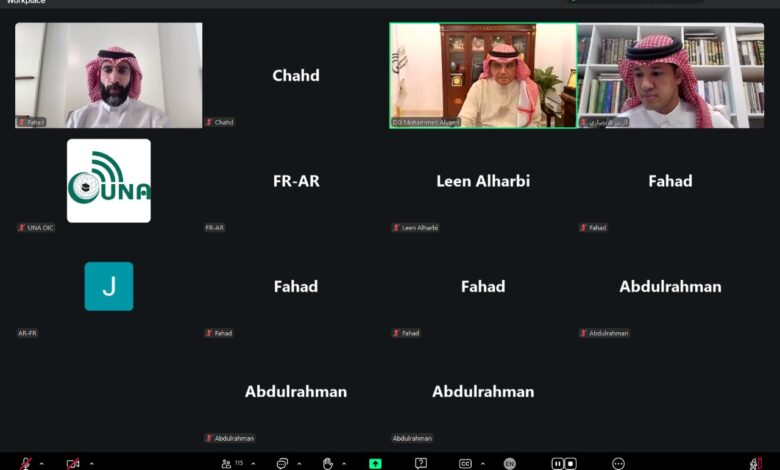Pause the meeting recording

(x=558, y=464)
